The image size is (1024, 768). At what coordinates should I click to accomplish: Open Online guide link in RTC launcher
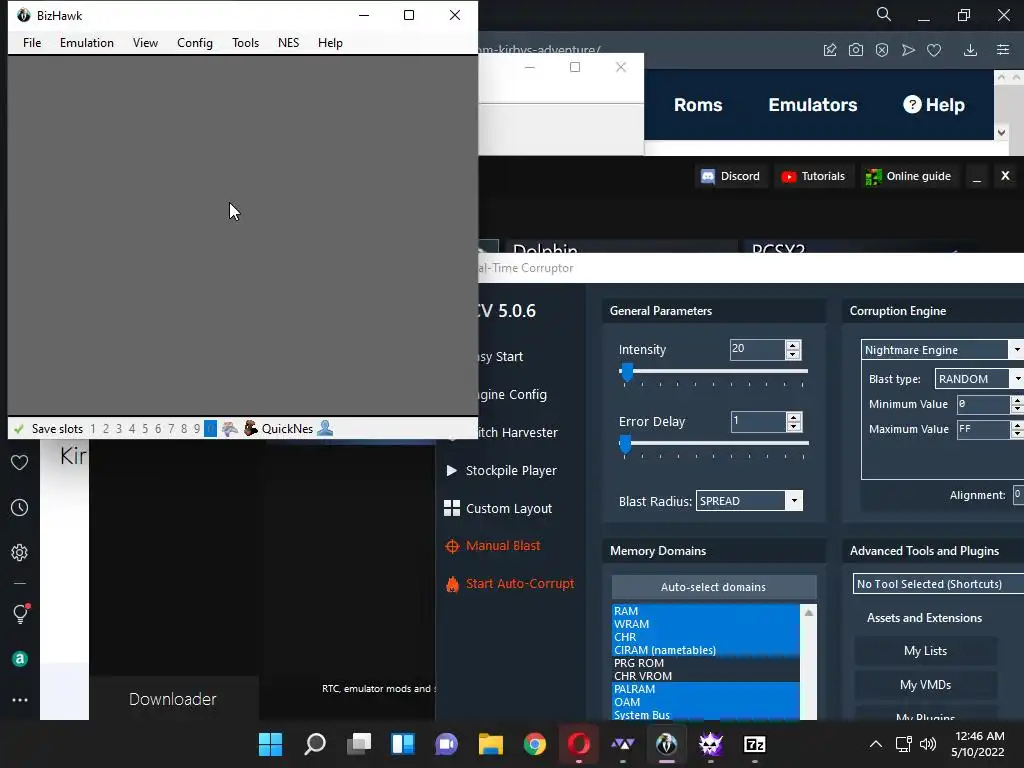click(909, 176)
